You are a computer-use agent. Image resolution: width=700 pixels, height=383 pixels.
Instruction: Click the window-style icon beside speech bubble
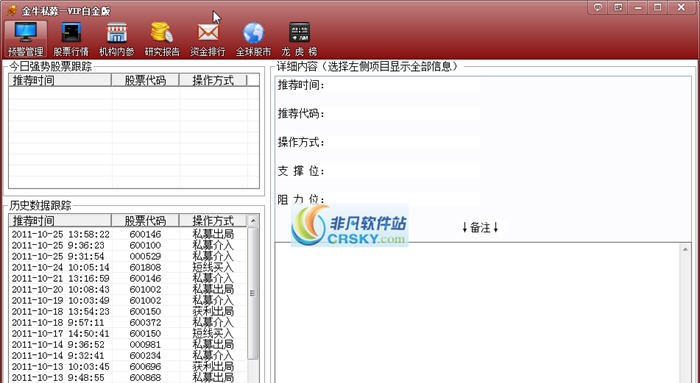[618, 7]
